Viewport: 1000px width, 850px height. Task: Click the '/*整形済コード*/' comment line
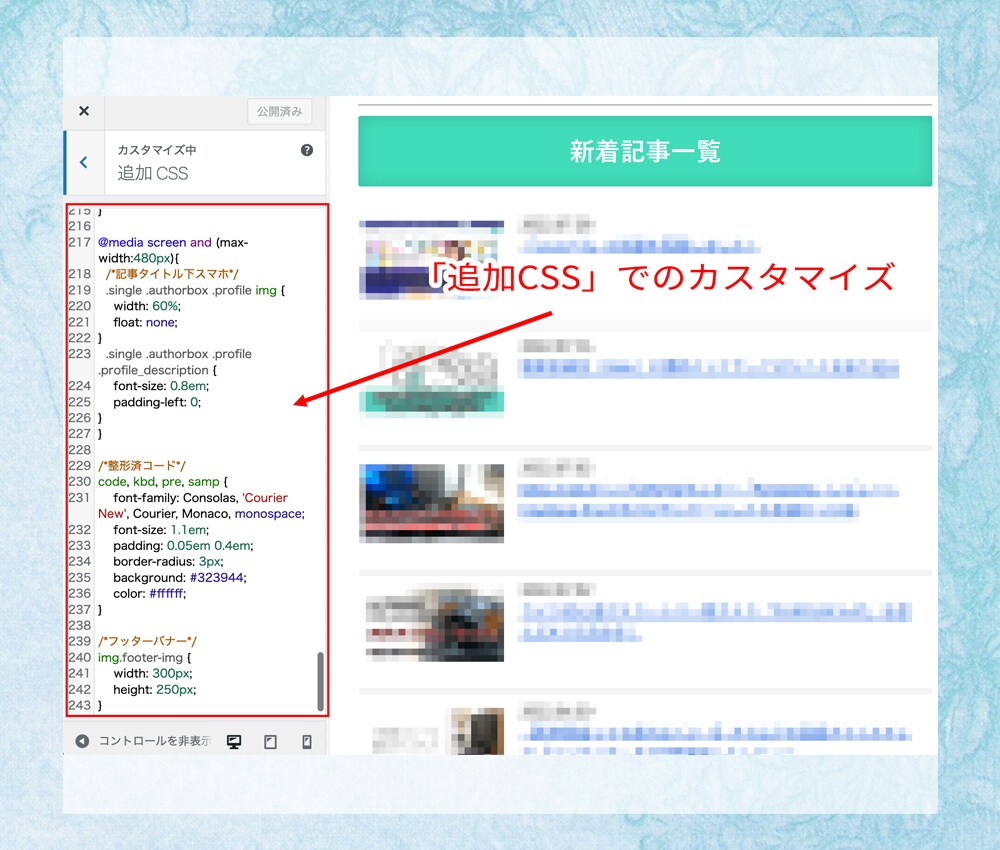[142, 465]
